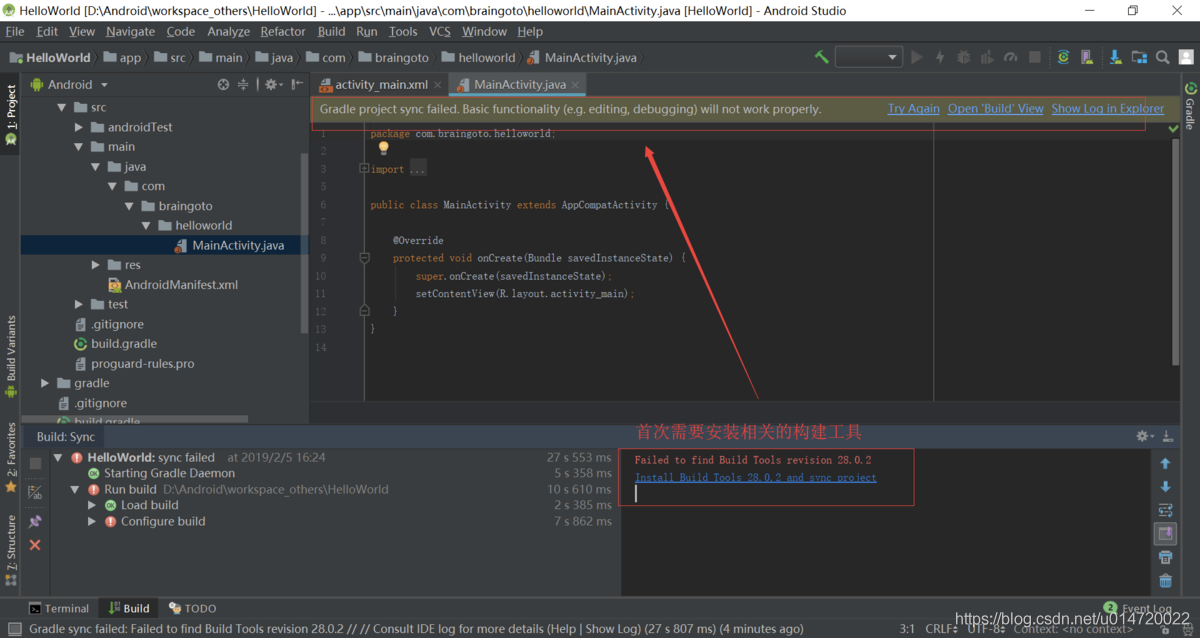1200x638 pixels.
Task: Click the blue down arrow in Build output
Action: coord(1165,487)
